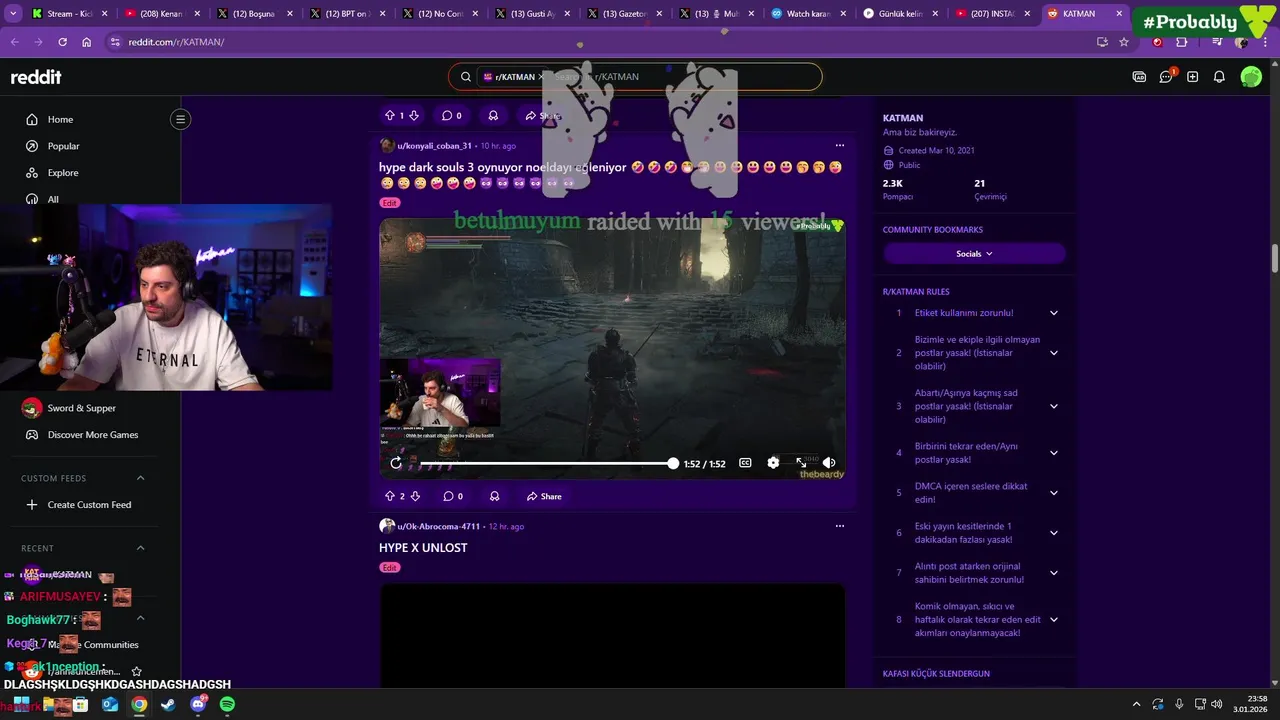Open Spotify from the taskbar
Screen dimensions: 1280x720
[227, 704]
